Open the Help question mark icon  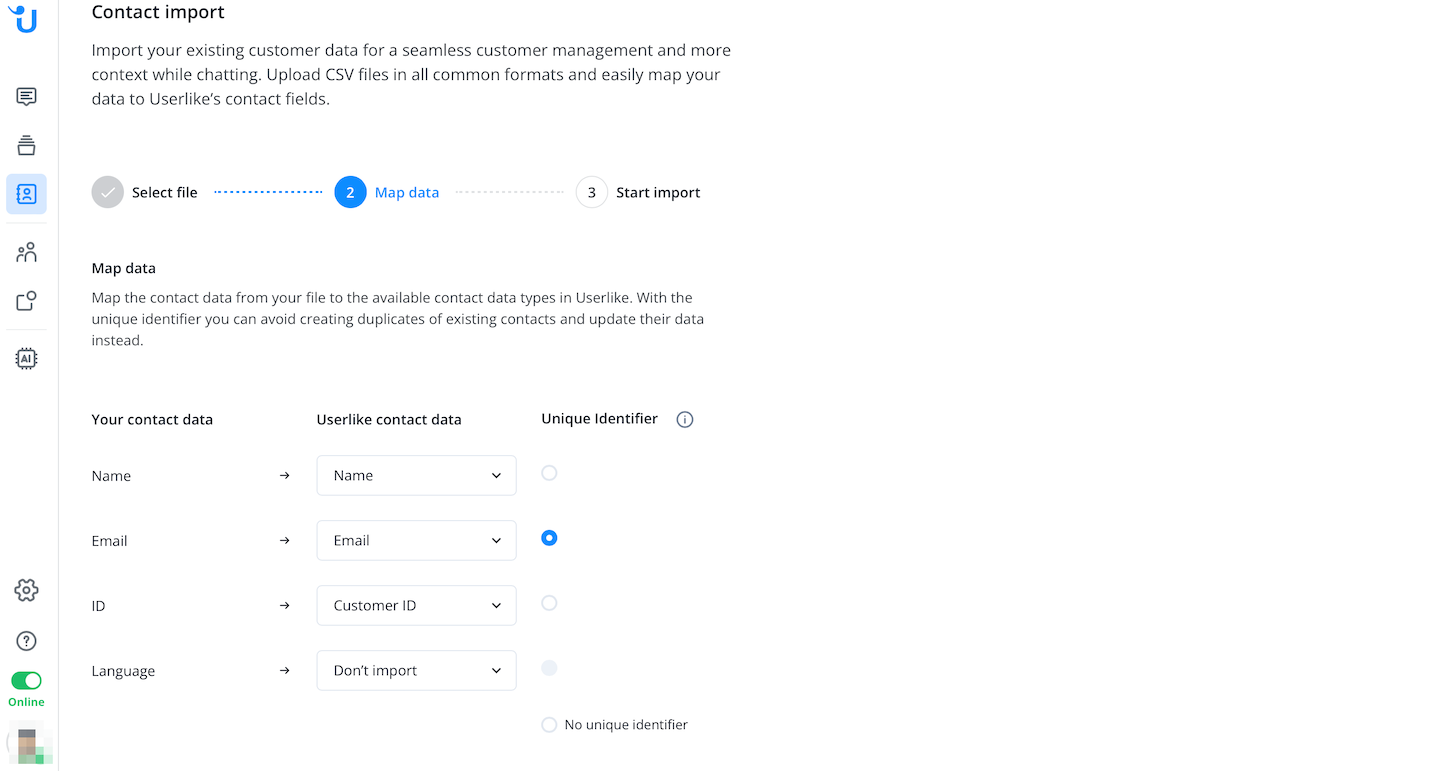click(27, 641)
